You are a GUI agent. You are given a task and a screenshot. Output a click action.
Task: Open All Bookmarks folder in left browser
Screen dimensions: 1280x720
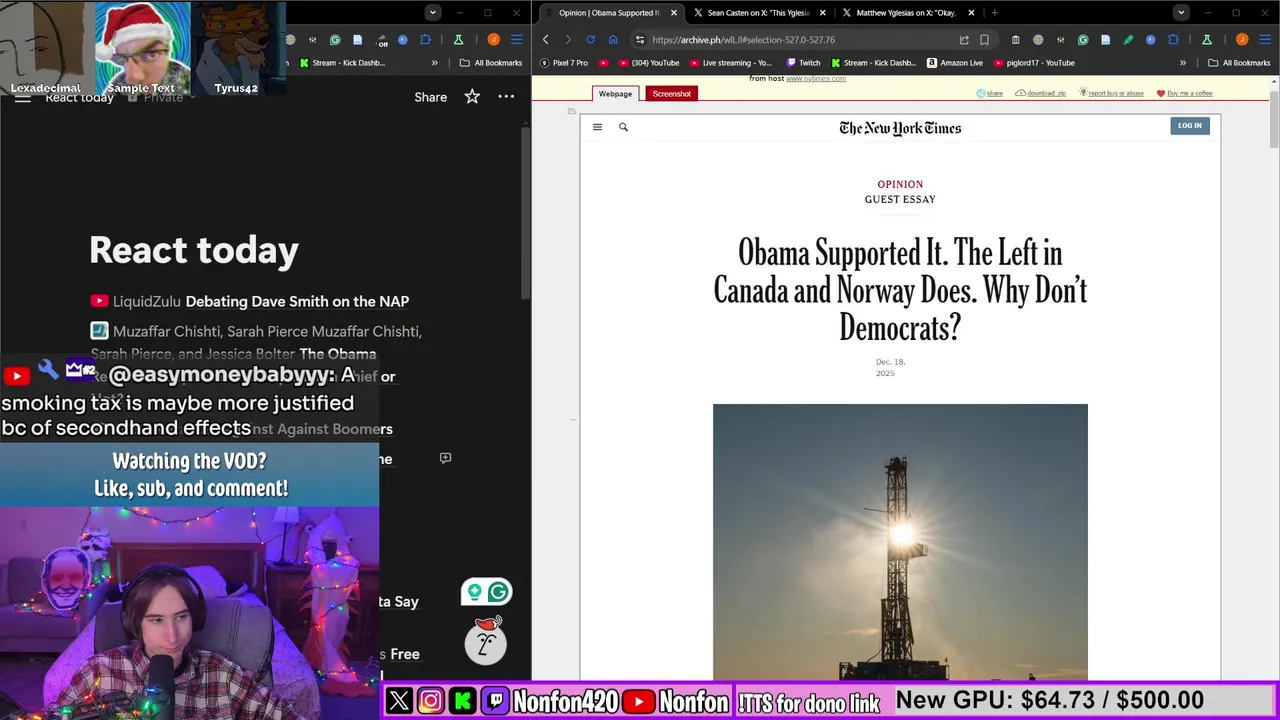(491, 63)
